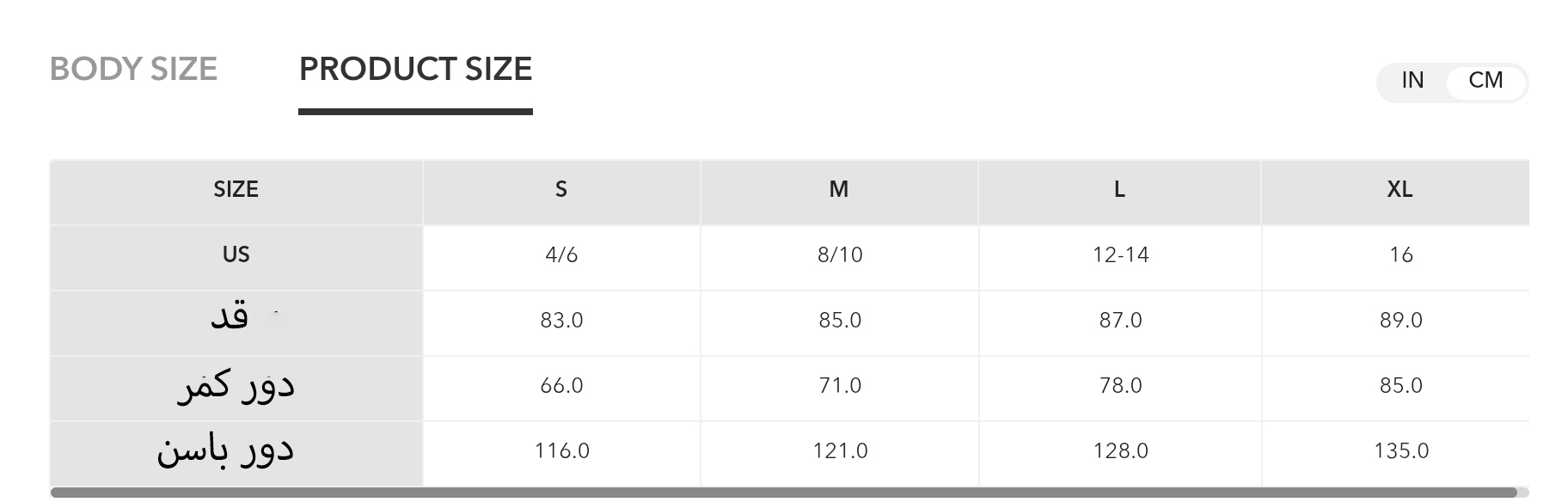The width and height of the screenshot is (1568, 502).
Task: Switch to the BODY SIZE tab
Action: coord(133,69)
